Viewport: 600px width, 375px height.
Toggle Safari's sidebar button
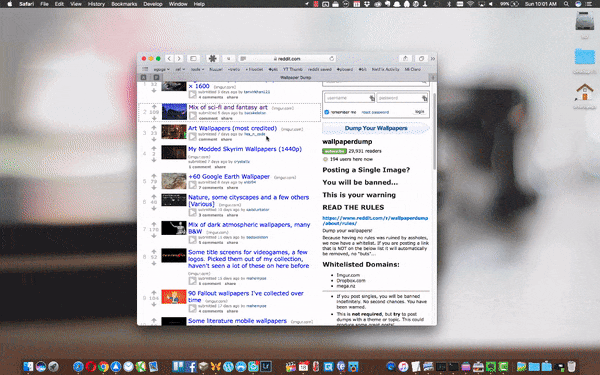click(x=194, y=59)
